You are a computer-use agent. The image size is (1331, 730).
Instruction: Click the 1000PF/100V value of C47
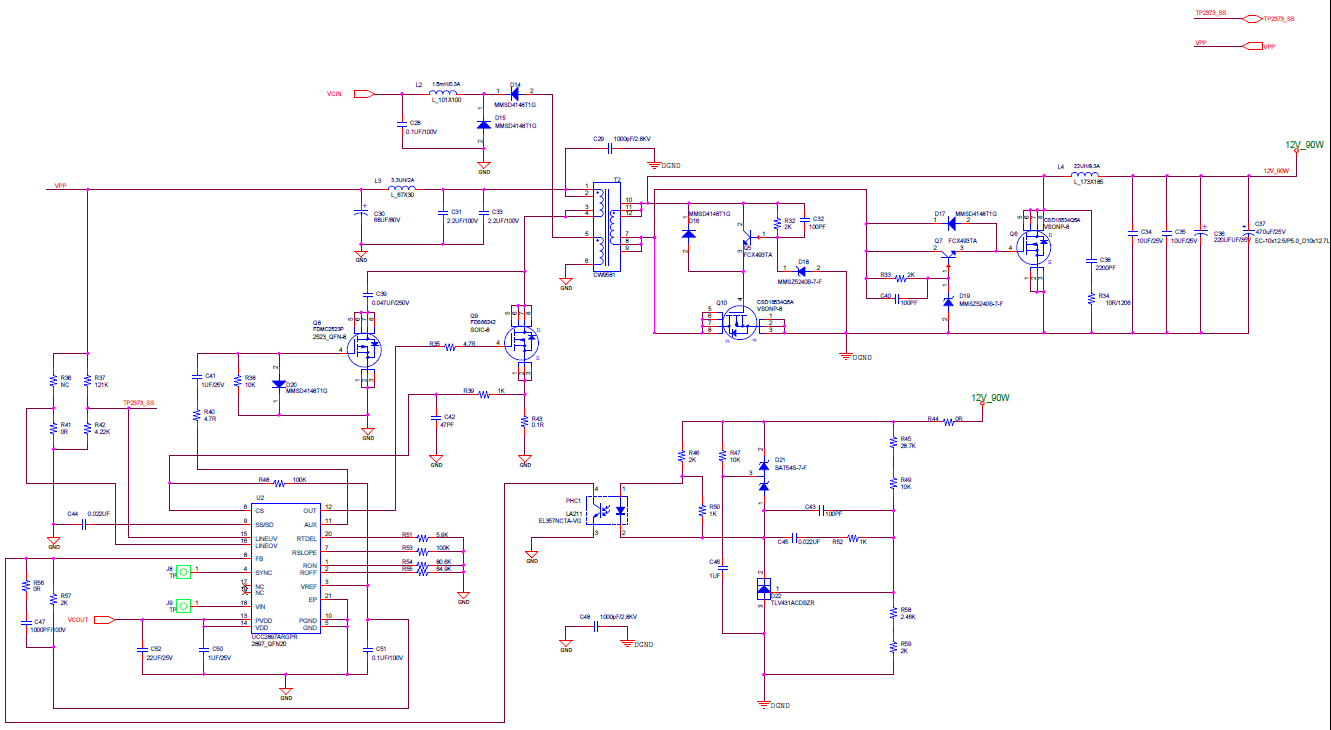pyautogui.click(x=47, y=630)
